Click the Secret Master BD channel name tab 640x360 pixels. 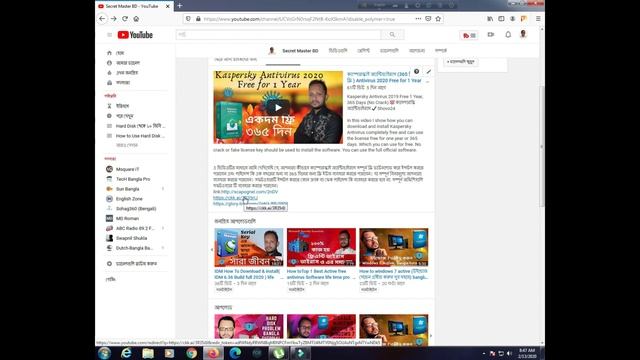click(x=300, y=51)
